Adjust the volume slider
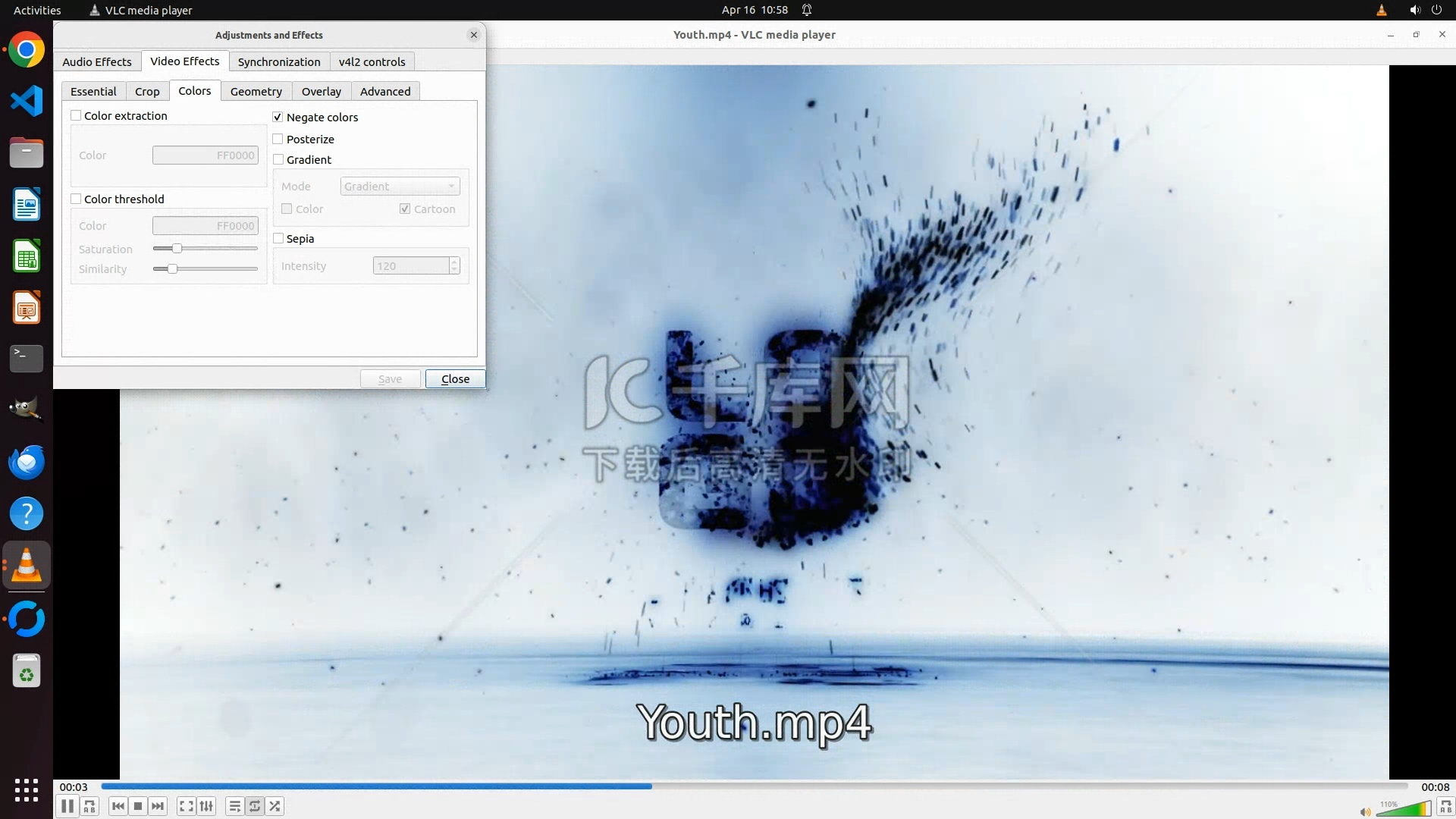Image resolution: width=1456 pixels, height=819 pixels. pos(1403,810)
